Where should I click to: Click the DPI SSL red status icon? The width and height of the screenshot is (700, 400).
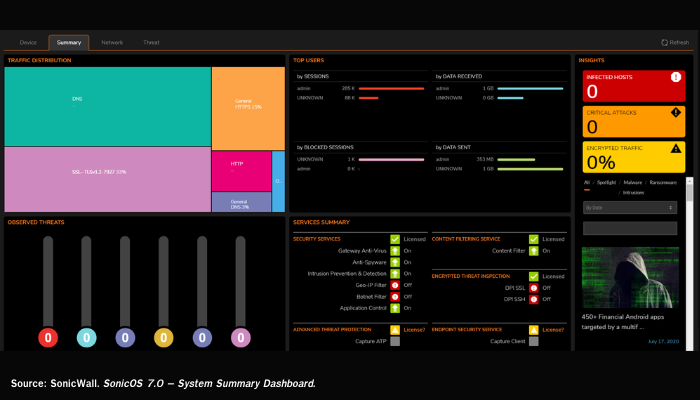pyautogui.click(x=535, y=287)
